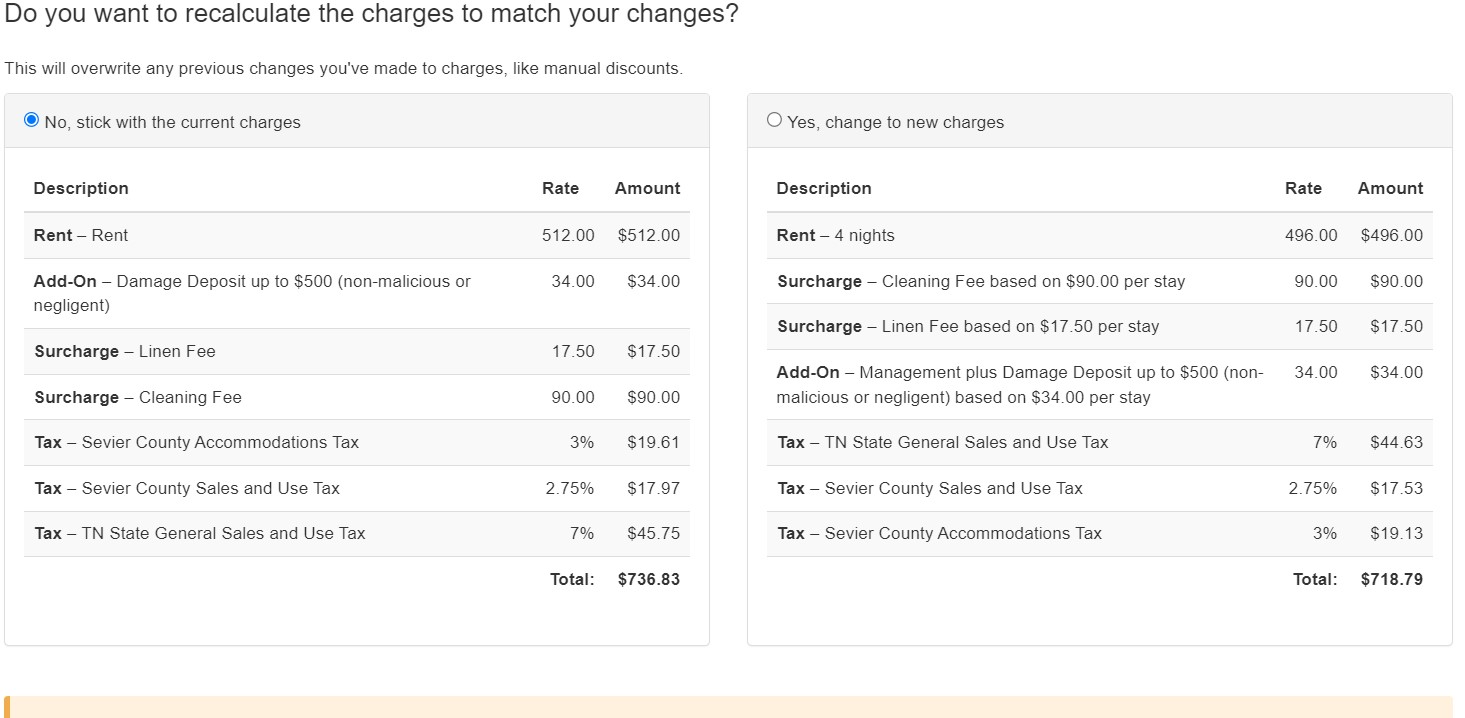This screenshot has width=1465, height=718.
Task: Click the new charges total of $718.79
Action: (x=1391, y=579)
